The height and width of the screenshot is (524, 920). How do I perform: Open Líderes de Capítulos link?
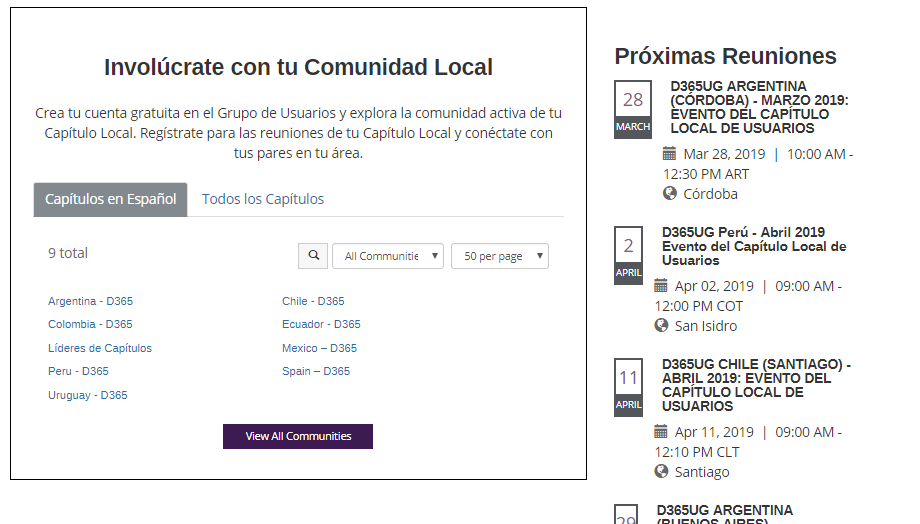100,348
